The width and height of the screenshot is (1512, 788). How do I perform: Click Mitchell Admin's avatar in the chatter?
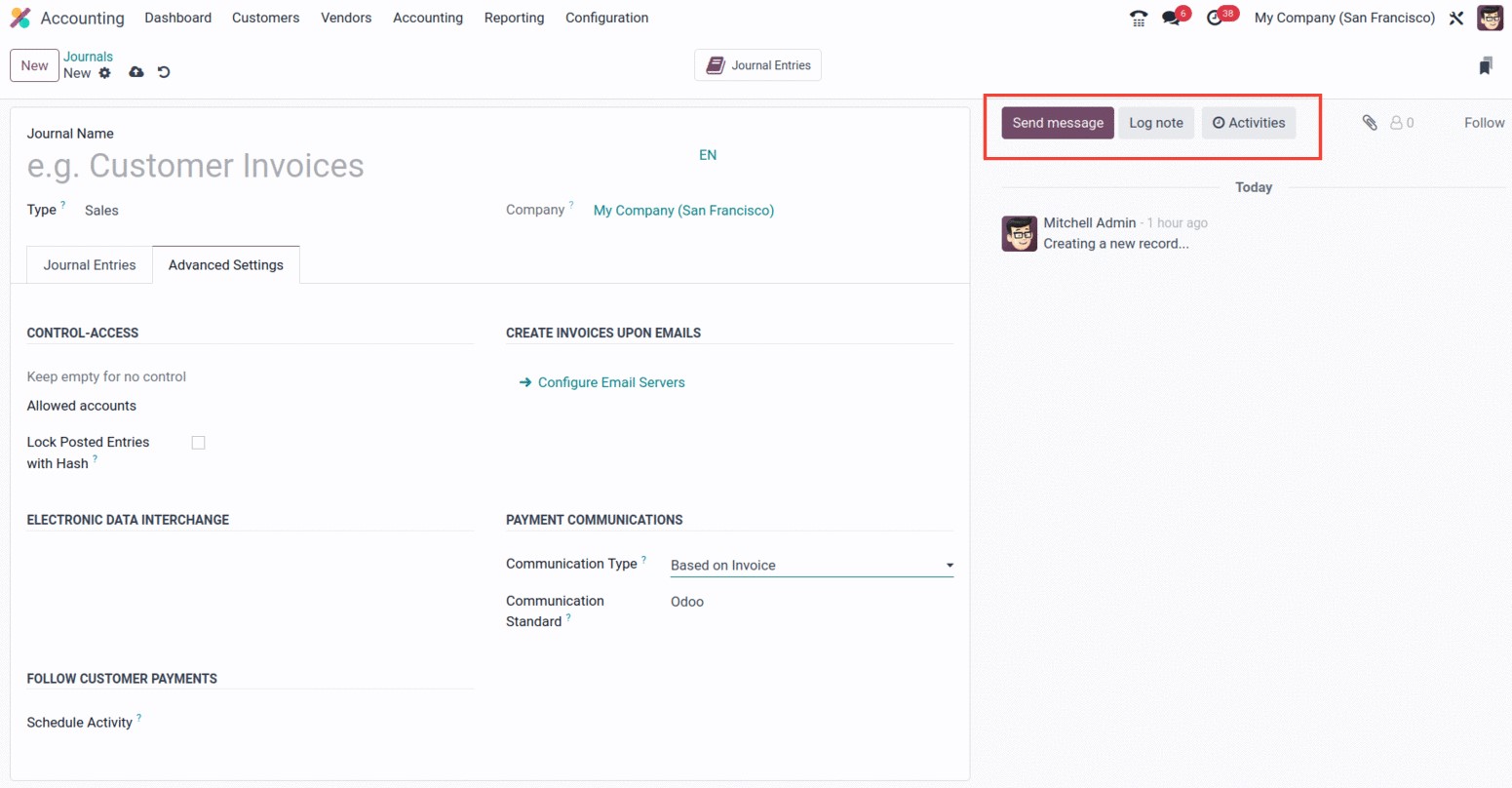point(1020,234)
